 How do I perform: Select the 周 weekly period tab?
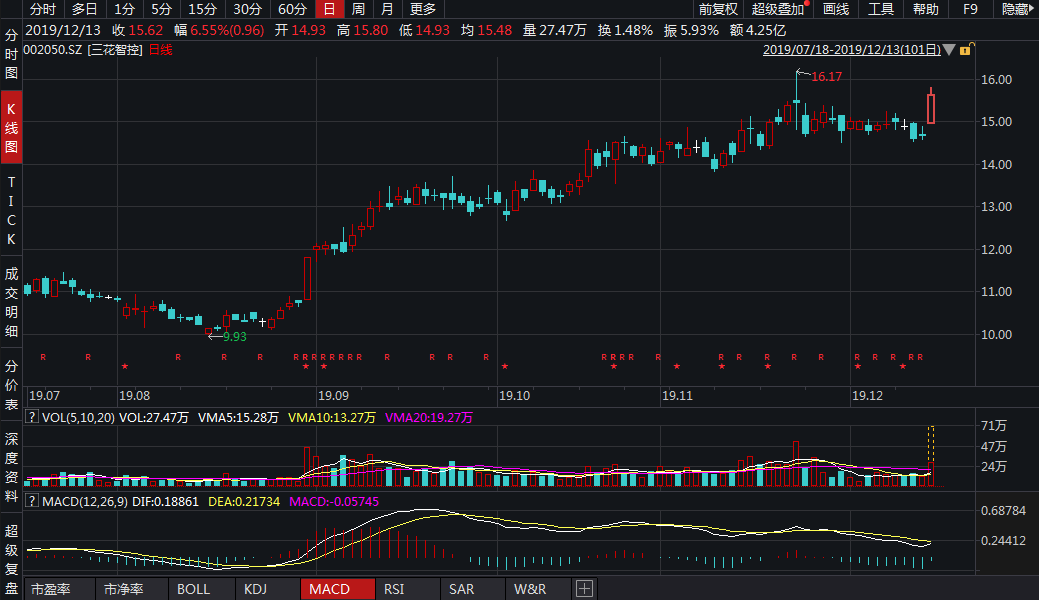pos(358,9)
